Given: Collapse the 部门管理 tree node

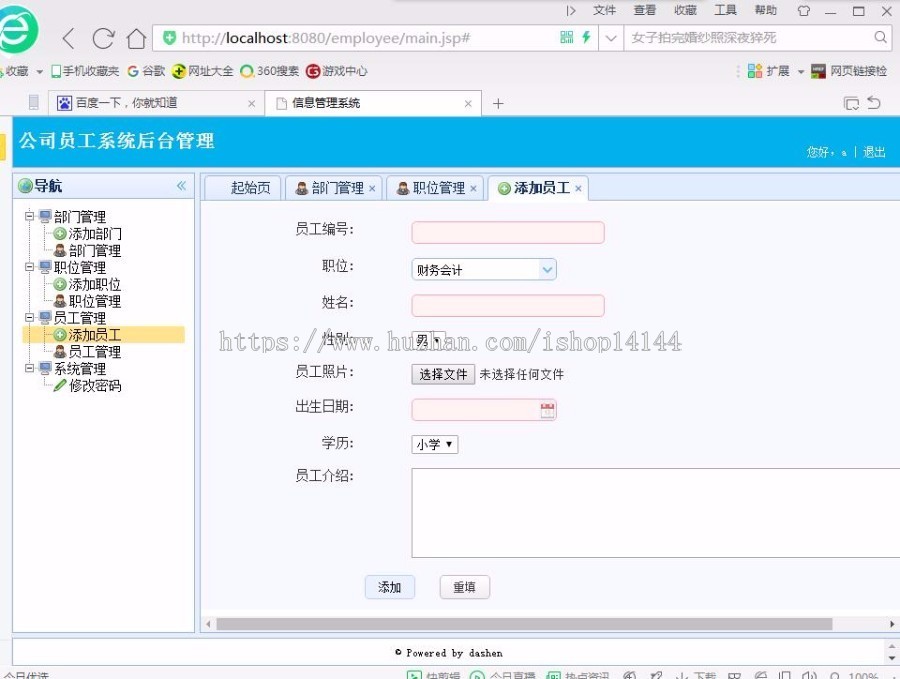Looking at the screenshot, I should [29, 216].
